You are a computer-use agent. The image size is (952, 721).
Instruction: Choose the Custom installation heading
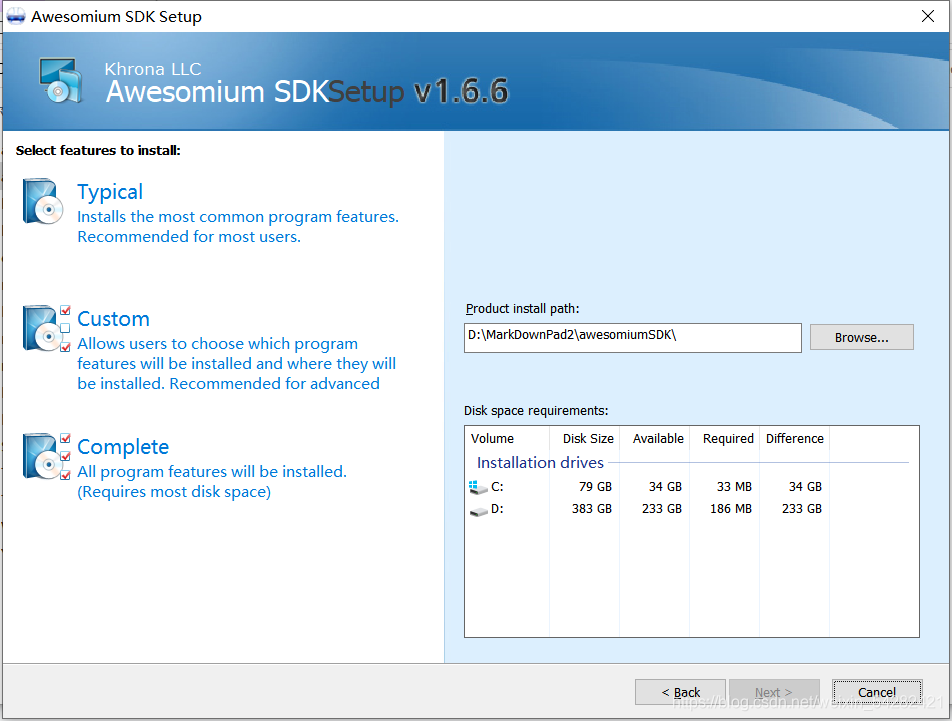tap(114, 319)
